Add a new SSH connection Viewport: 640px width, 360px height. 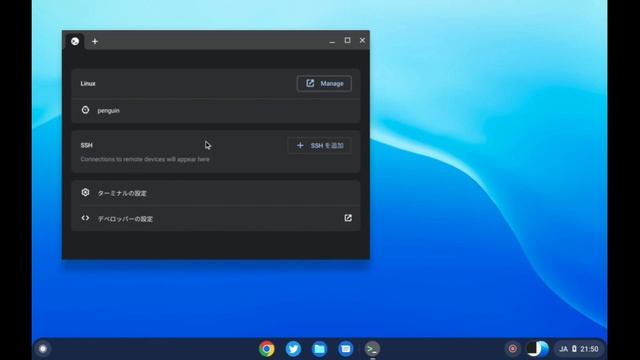320,146
